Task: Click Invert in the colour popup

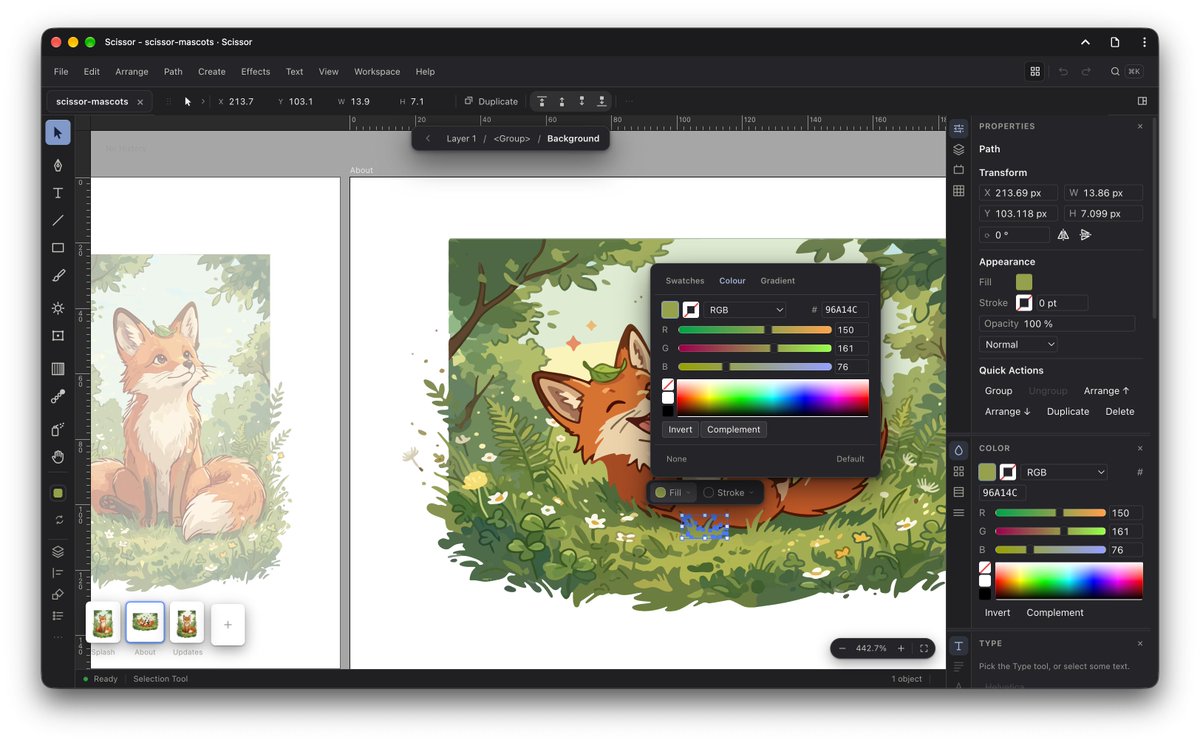Action: (680, 430)
